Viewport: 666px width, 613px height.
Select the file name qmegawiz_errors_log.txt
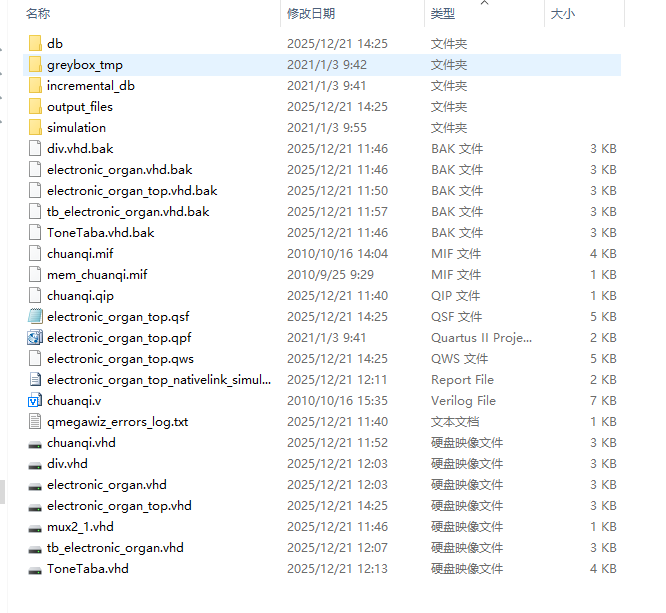coord(118,422)
